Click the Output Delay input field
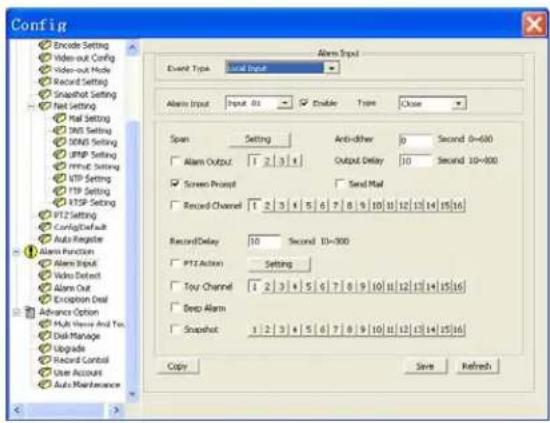This screenshot has width=550, height=423. (x=415, y=161)
